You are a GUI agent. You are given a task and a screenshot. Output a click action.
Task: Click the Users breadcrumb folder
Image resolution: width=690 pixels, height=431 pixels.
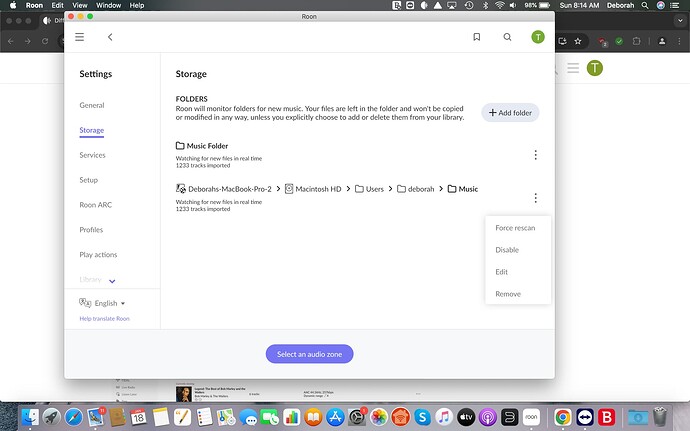coord(369,189)
